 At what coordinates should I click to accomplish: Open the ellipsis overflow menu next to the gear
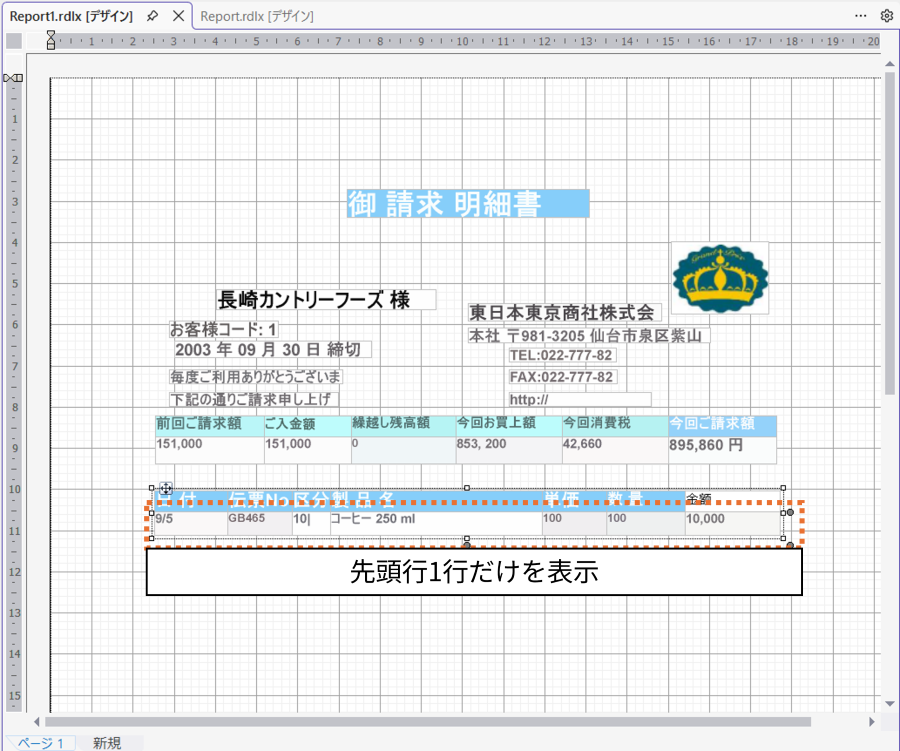(x=860, y=16)
